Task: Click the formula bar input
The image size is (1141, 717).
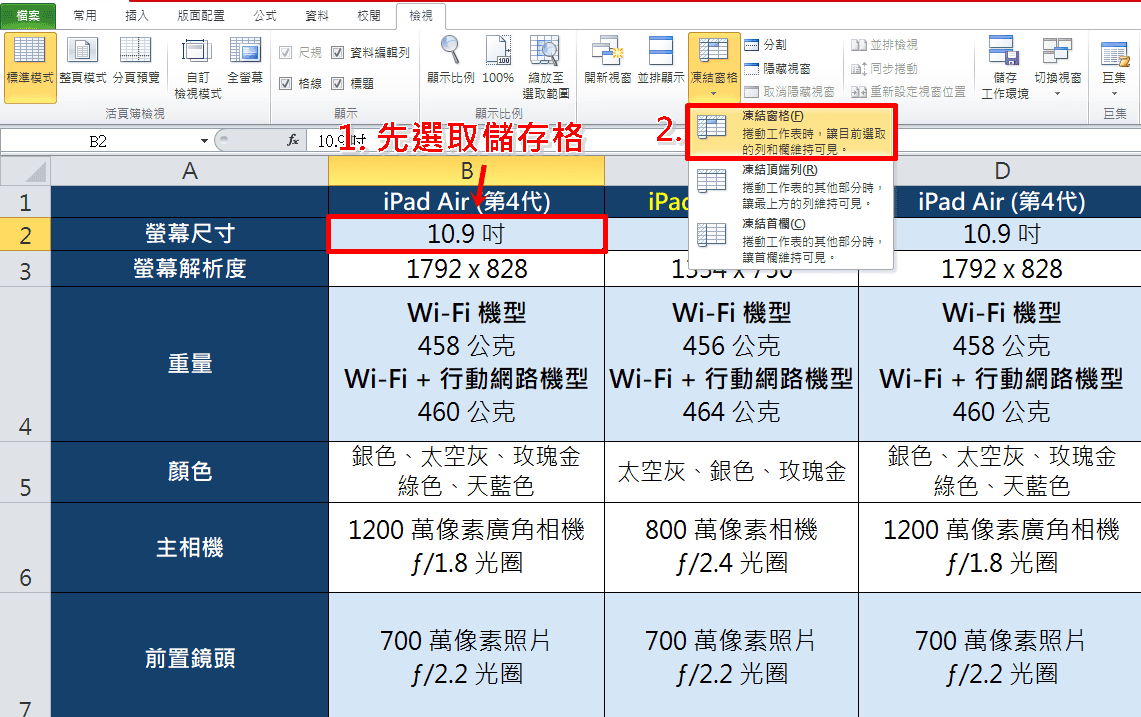Action: click(723, 140)
